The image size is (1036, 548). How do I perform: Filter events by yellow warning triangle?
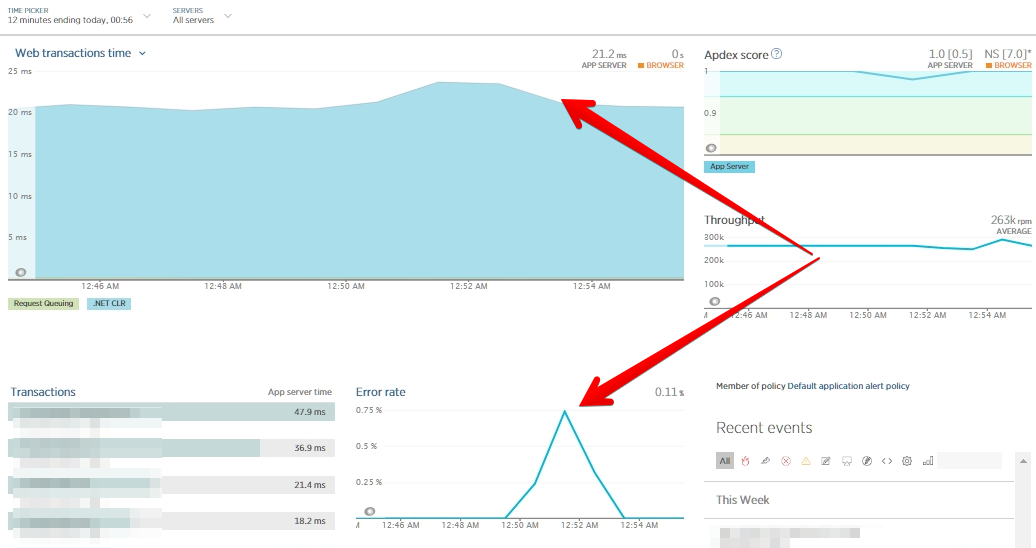[x=806, y=461]
